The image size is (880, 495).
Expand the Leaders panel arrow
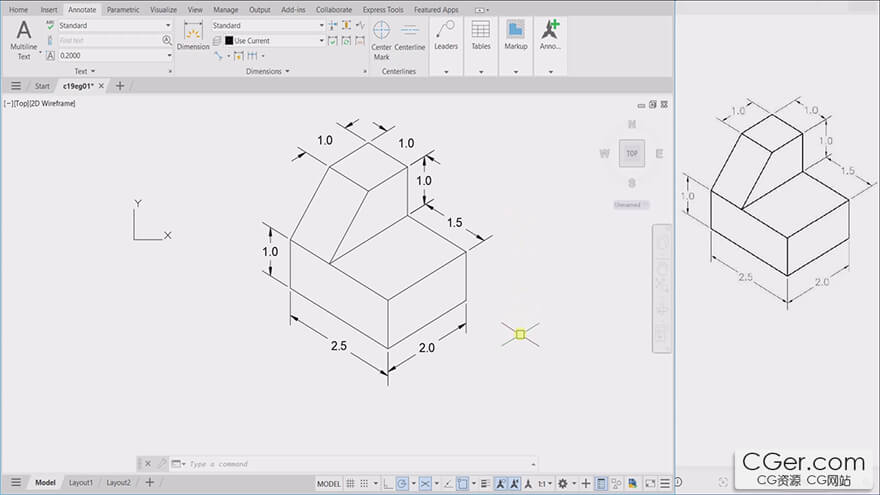[446, 72]
